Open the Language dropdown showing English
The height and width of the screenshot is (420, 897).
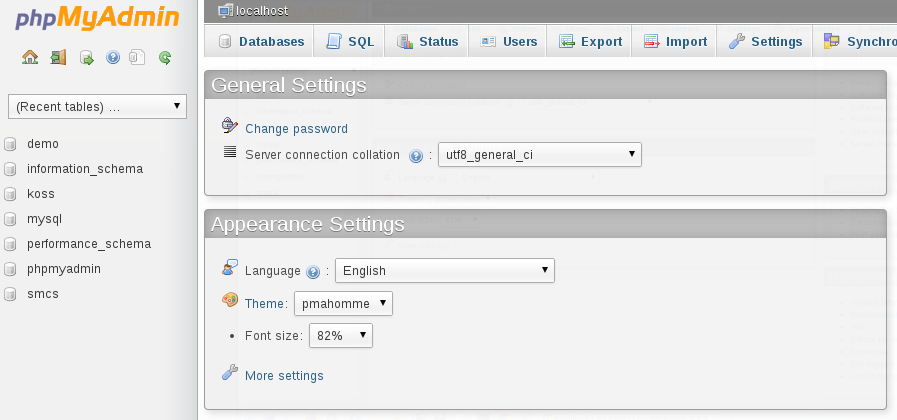444,271
